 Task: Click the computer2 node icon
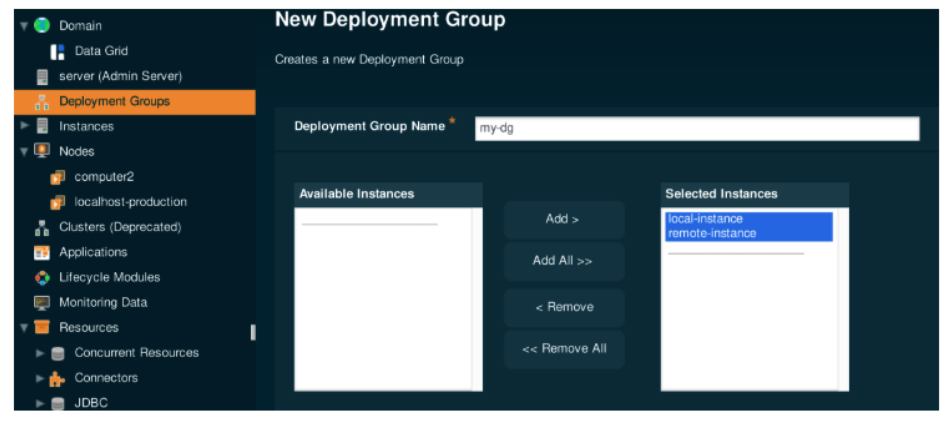(57, 177)
